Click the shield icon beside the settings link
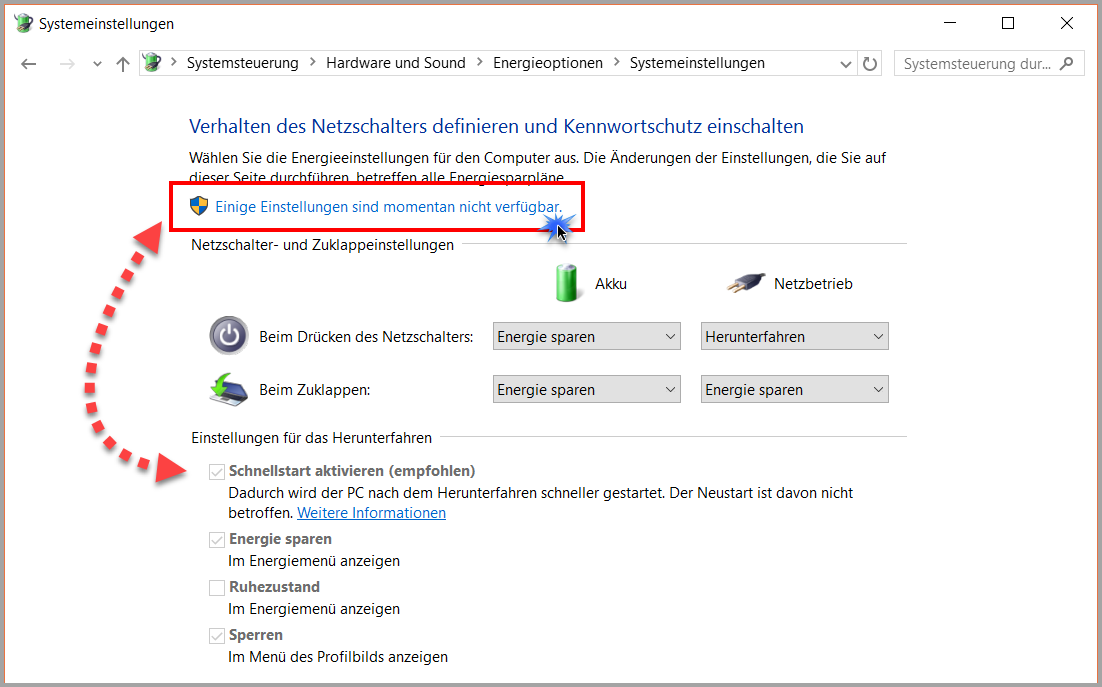 (x=198, y=205)
